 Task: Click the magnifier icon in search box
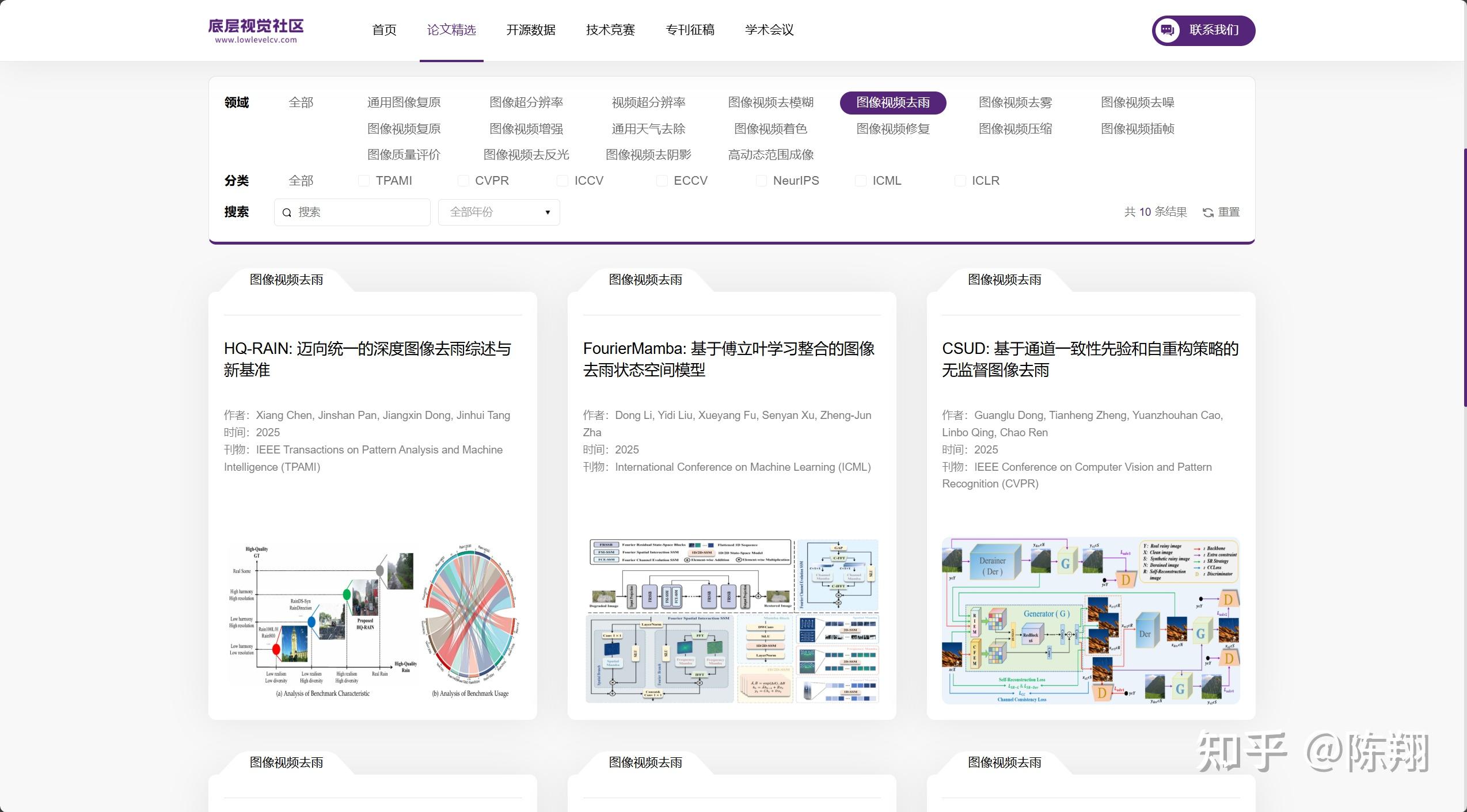287,213
